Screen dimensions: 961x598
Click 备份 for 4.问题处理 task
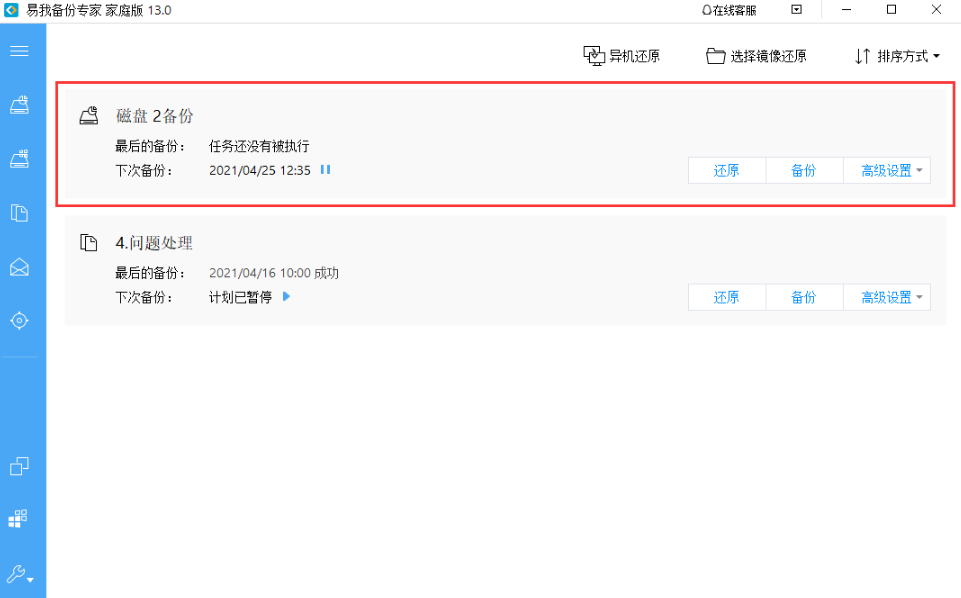coord(804,297)
